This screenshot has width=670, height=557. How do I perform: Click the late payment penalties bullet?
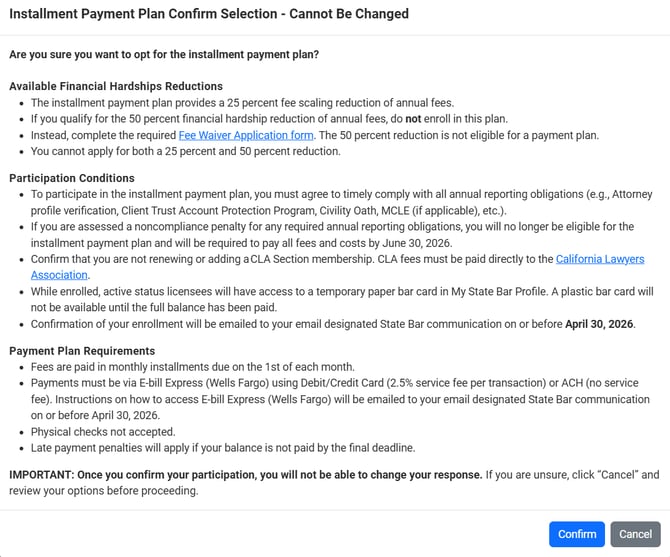coord(222,447)
